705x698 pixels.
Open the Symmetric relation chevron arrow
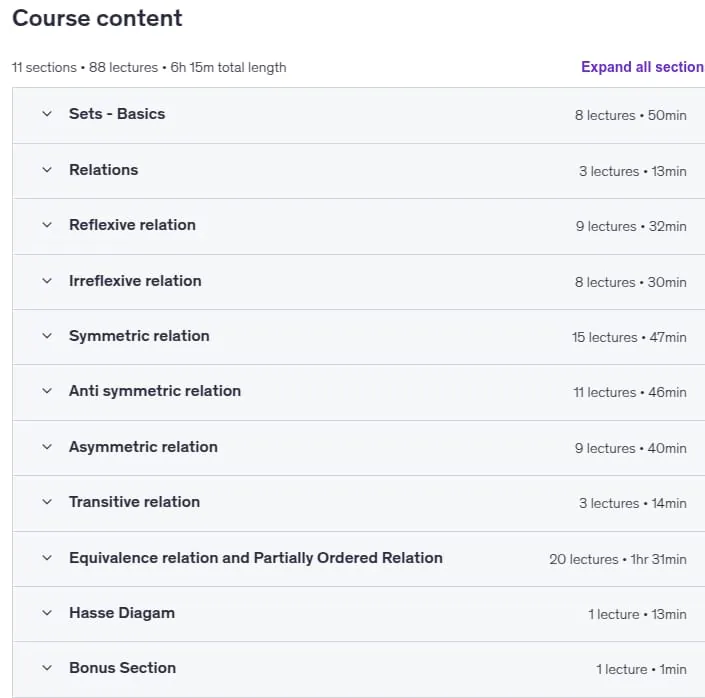(x=47, y=336)
